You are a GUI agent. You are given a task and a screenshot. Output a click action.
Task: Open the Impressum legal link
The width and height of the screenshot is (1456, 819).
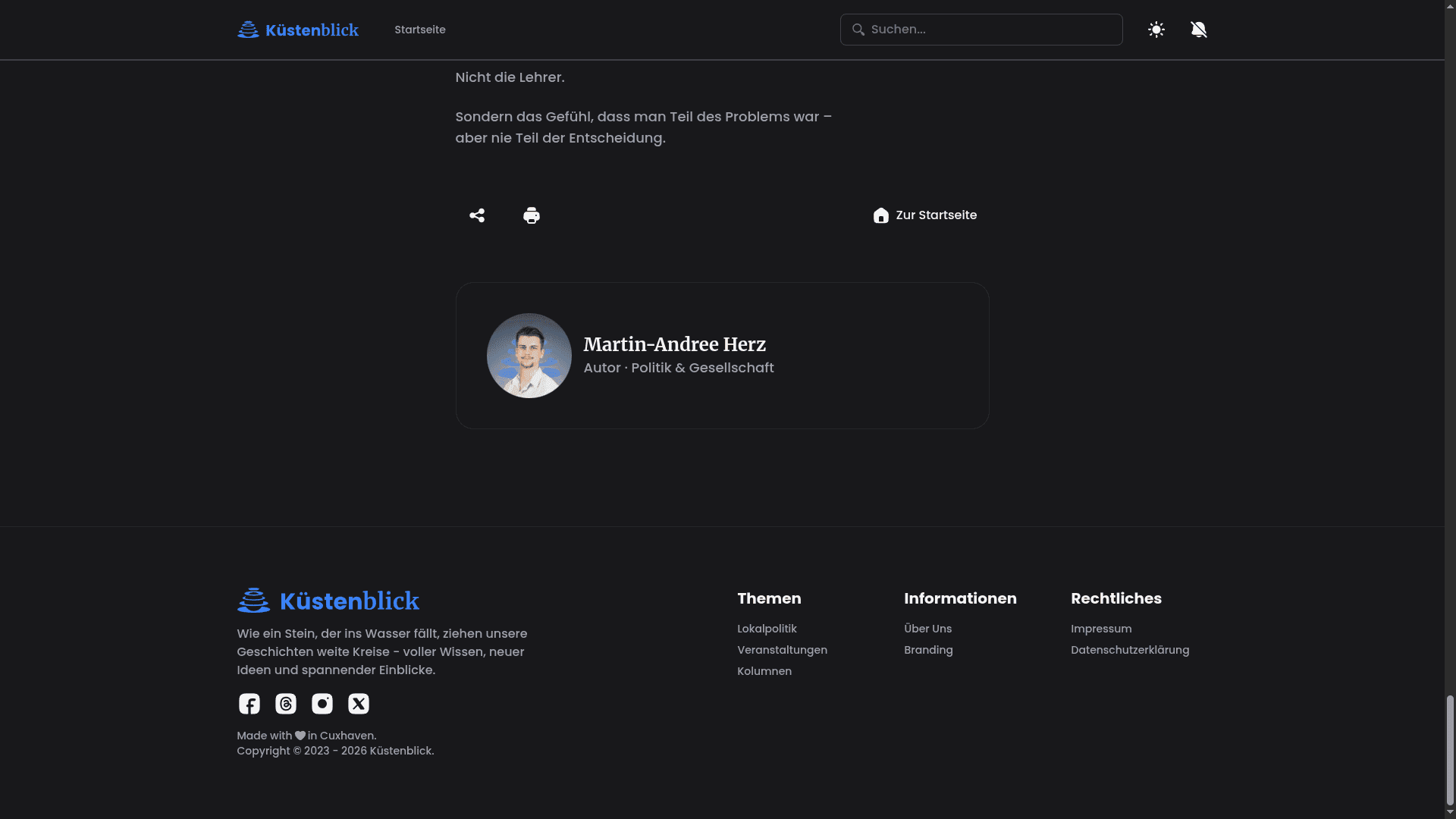pos(1101,629)
